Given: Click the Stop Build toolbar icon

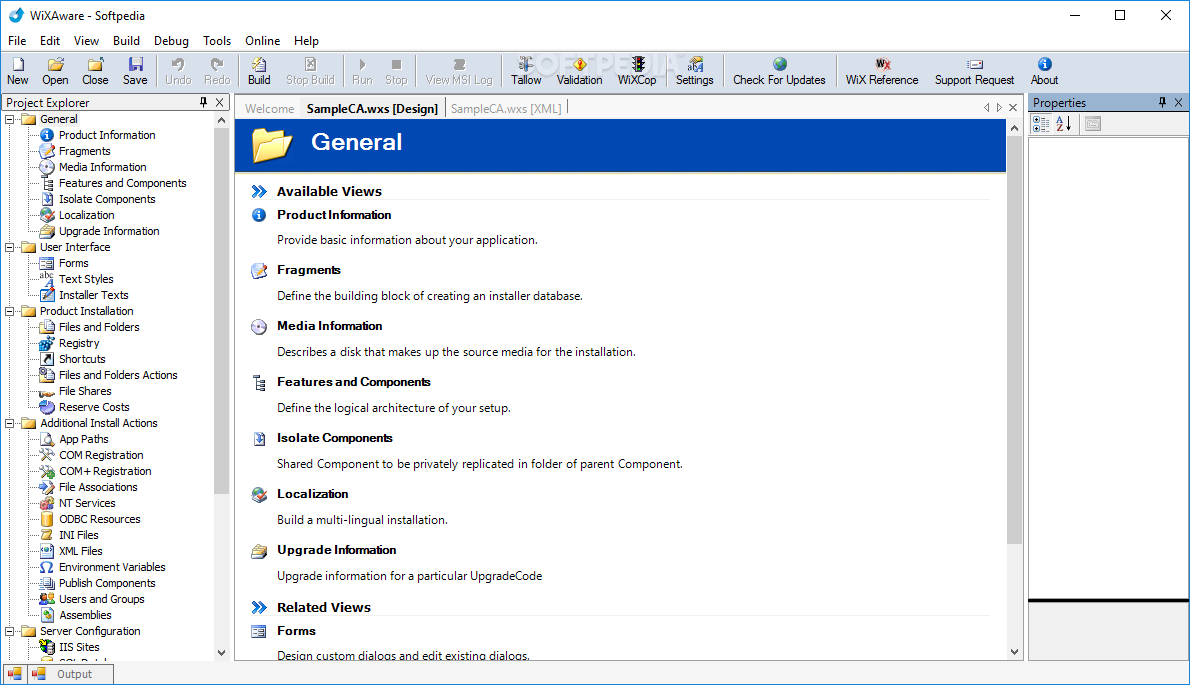Looking at the screenshot, I should pos(310,71).
